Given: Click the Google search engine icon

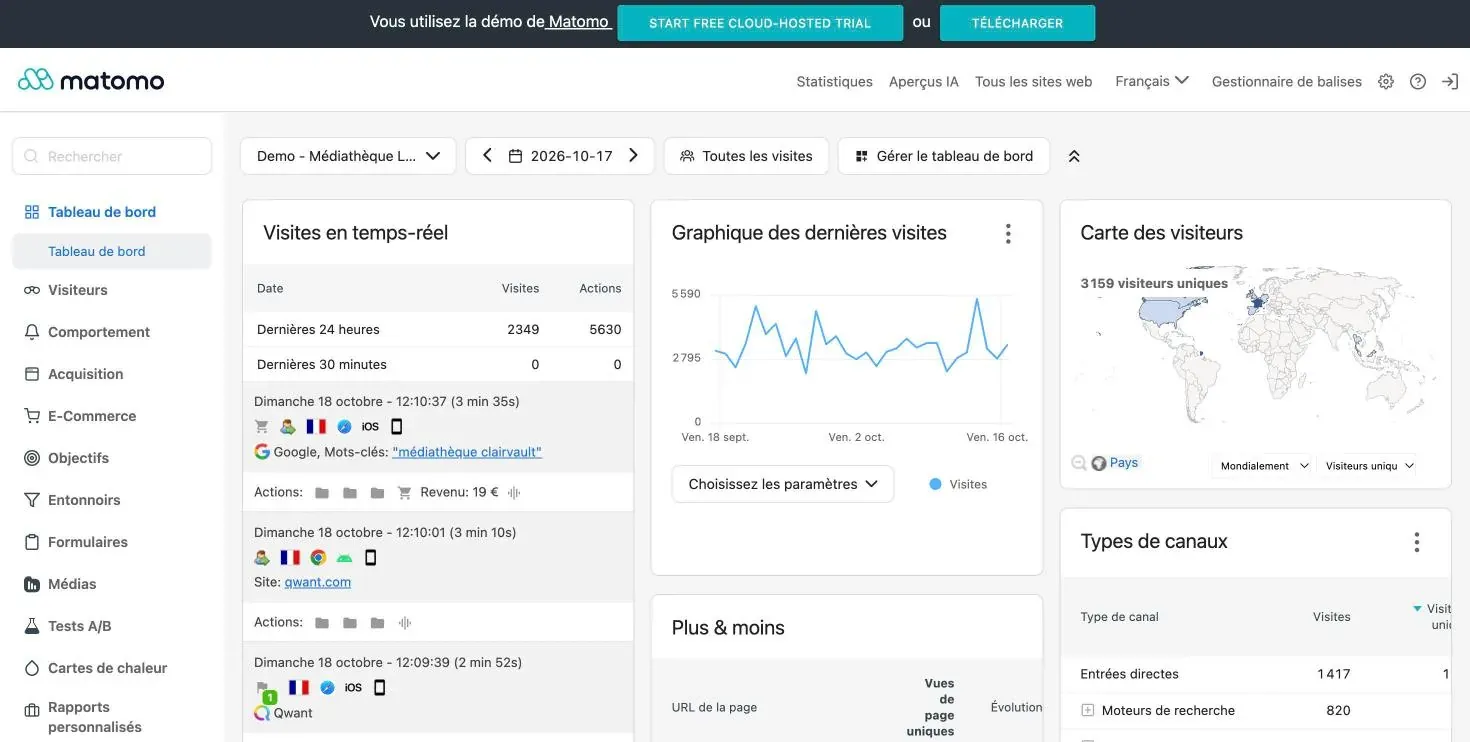Looking at the screenshot, I should (x=262, y=452).
